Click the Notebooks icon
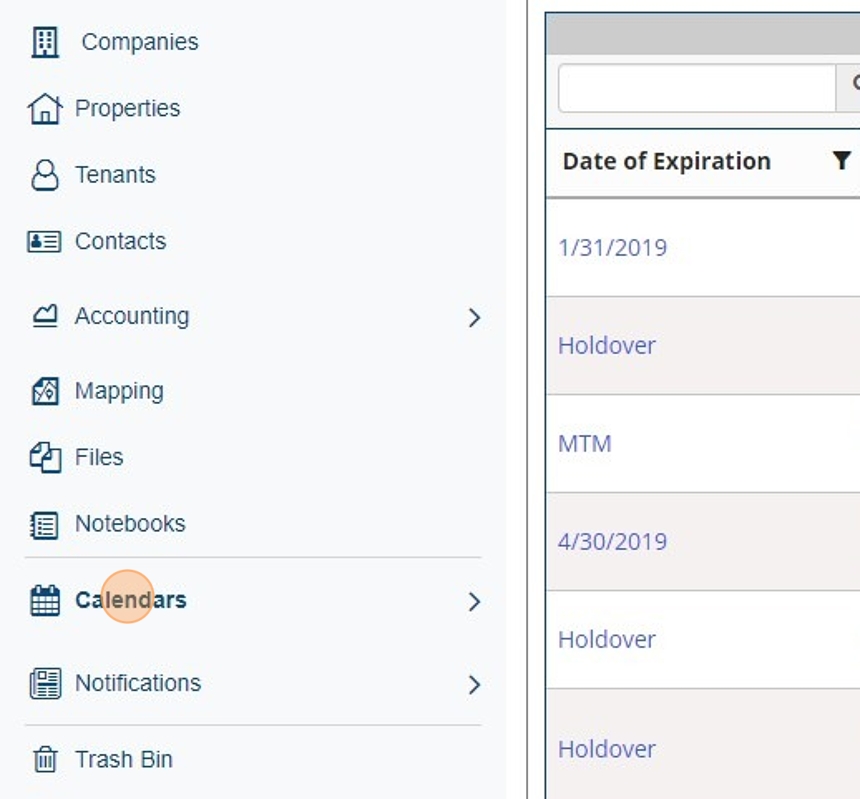Screen dimensions: 860x799 point(45,524)
